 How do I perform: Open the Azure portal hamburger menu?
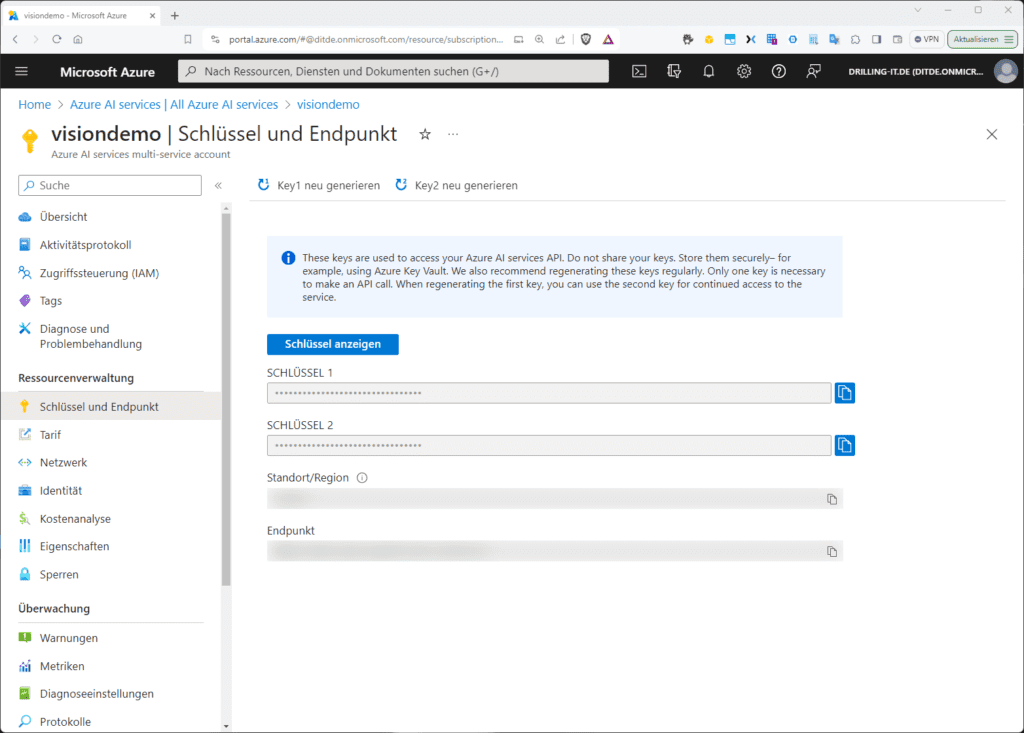(22, 71)
